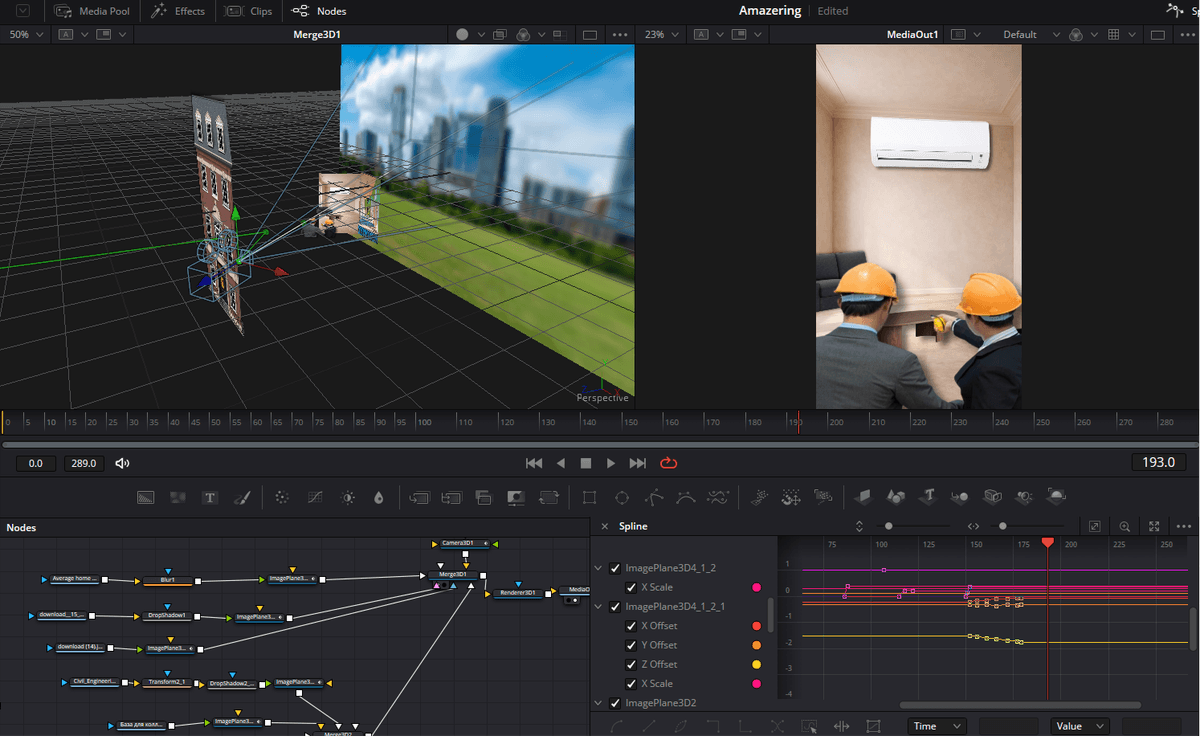The width and height of the screenshot is (1200, 737).
Task: Close the Spline panel
Action: (604, 526)
